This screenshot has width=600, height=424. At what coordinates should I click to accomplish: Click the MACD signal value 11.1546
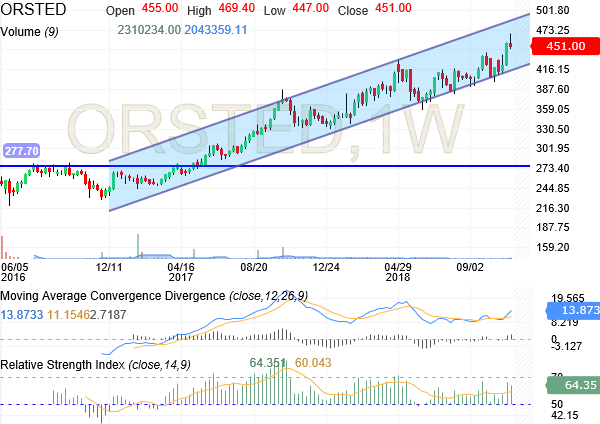pyautogui.click(x=68, y=315)
